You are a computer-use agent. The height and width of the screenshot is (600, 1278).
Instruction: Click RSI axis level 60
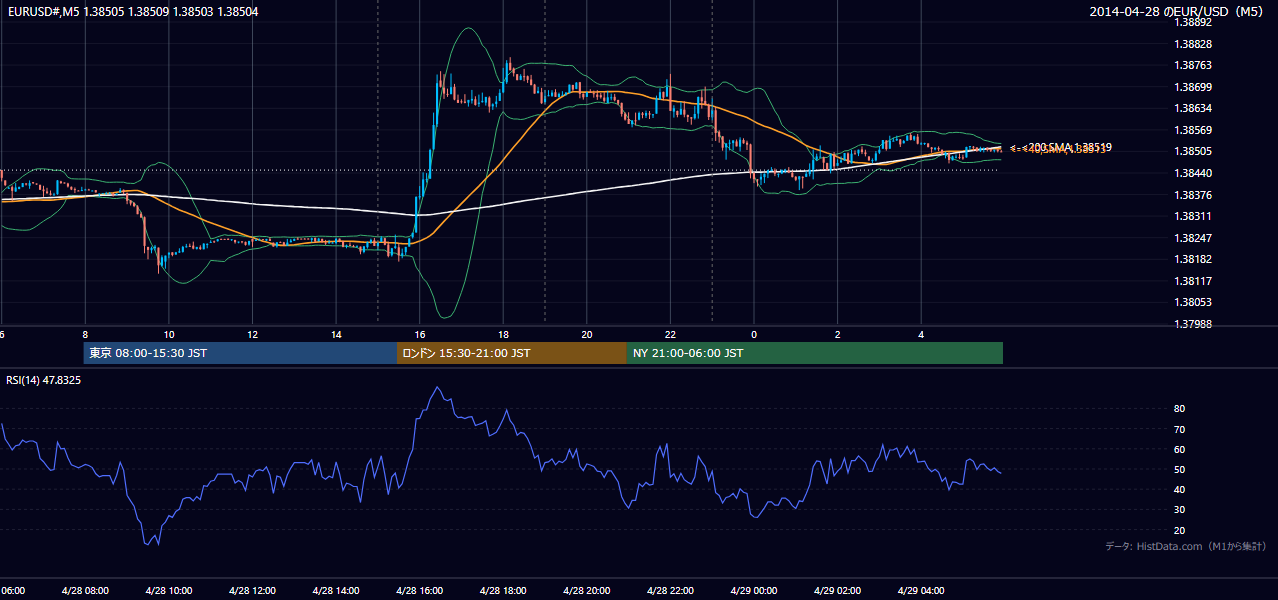[1180, 449]
